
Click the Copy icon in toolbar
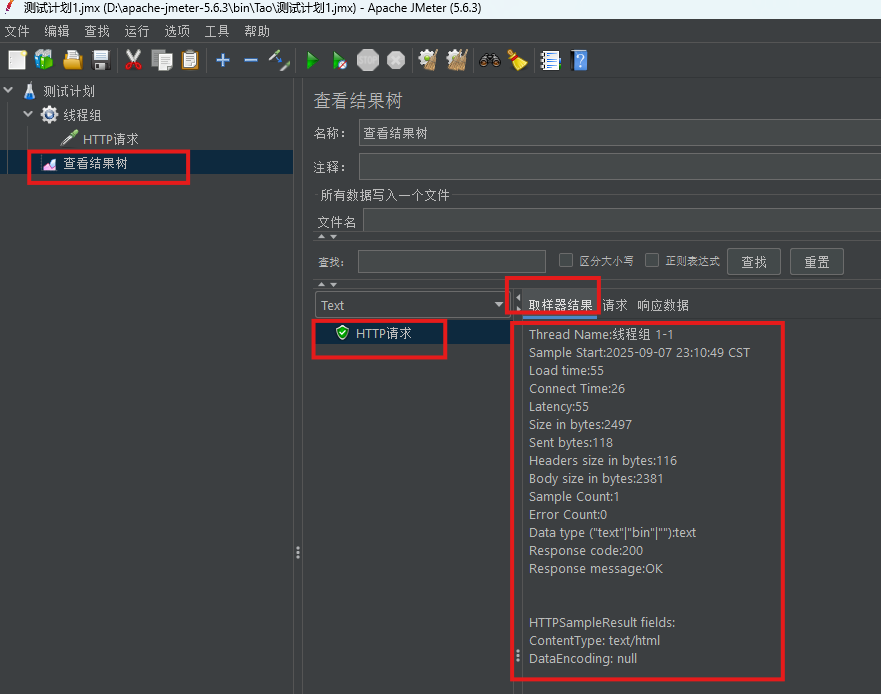[x=162, y=60]
